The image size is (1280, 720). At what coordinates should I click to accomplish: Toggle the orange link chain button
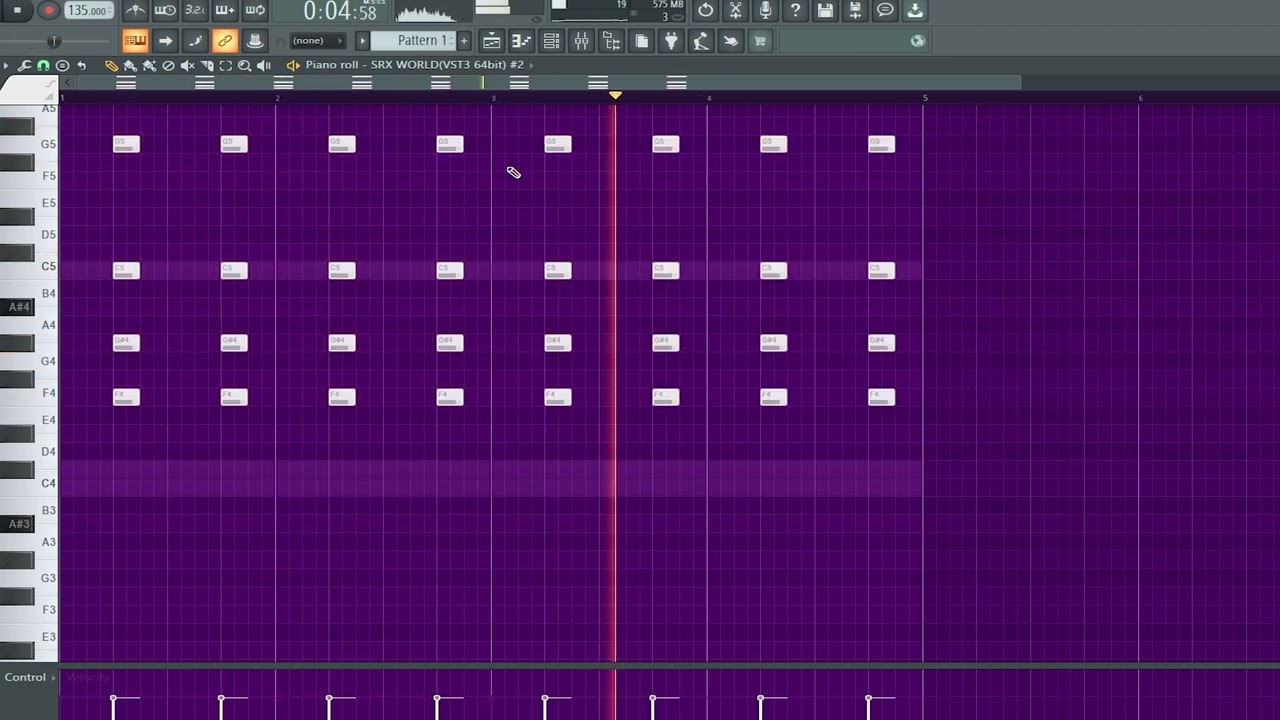coord(225,41)
